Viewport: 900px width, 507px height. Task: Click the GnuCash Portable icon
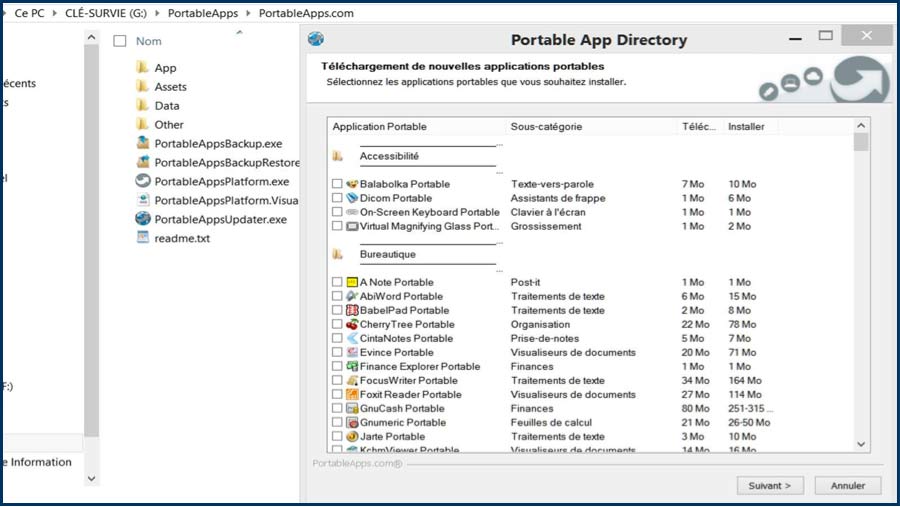click(x=352, y=408)
